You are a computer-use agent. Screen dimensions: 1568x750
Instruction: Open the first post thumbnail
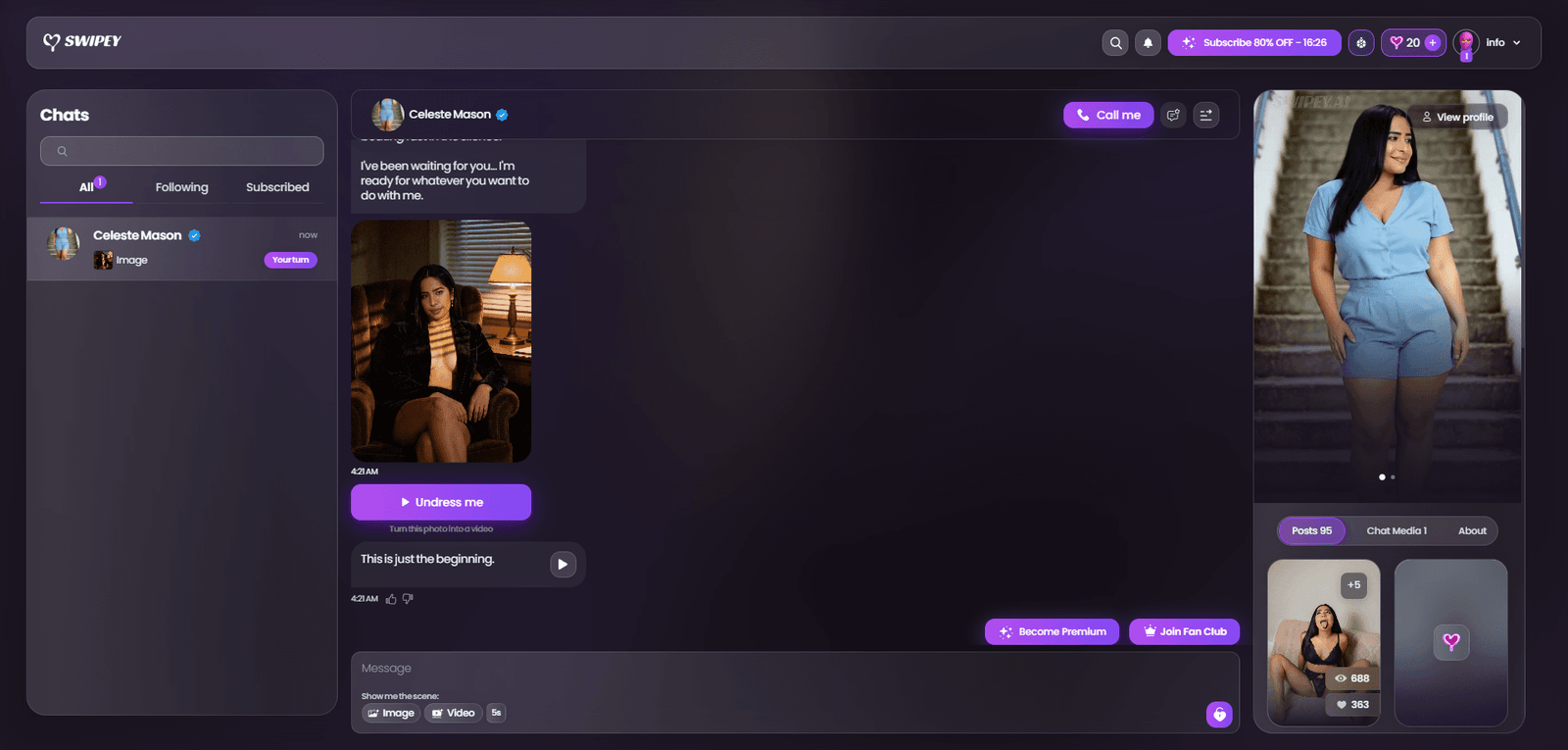click(1324, 643)
